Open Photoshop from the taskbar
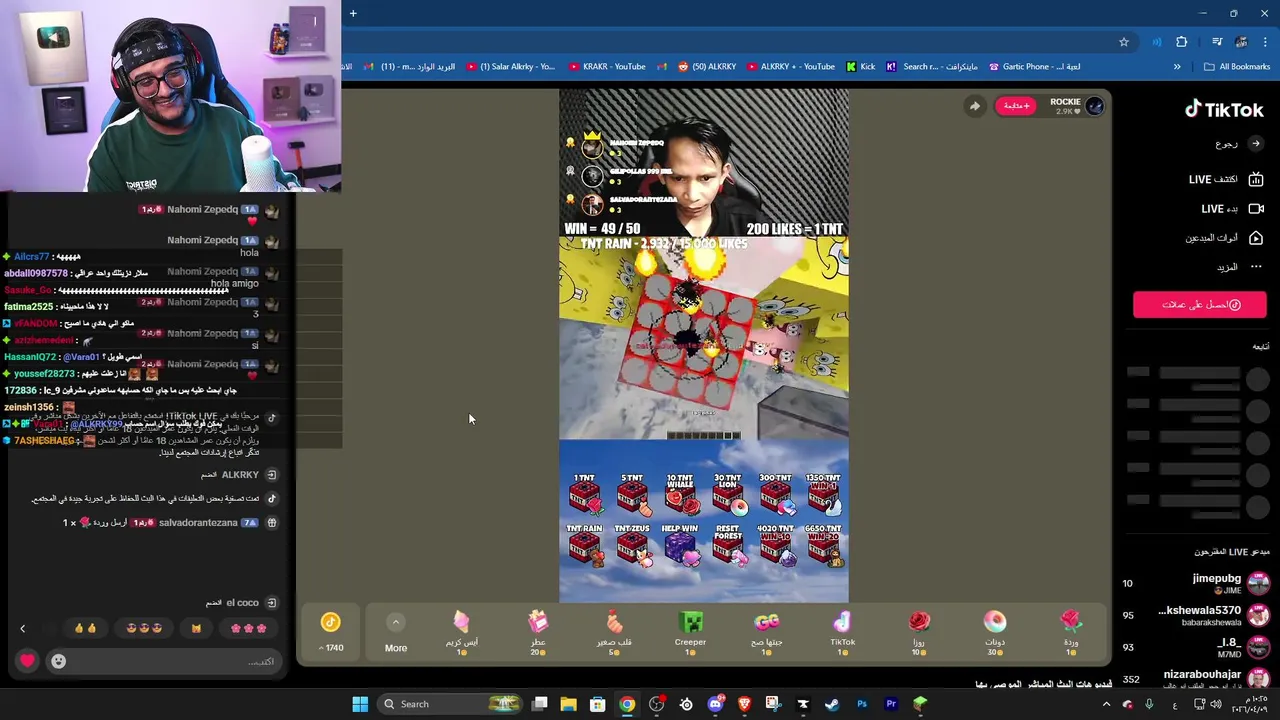 (x=862, y=704)
